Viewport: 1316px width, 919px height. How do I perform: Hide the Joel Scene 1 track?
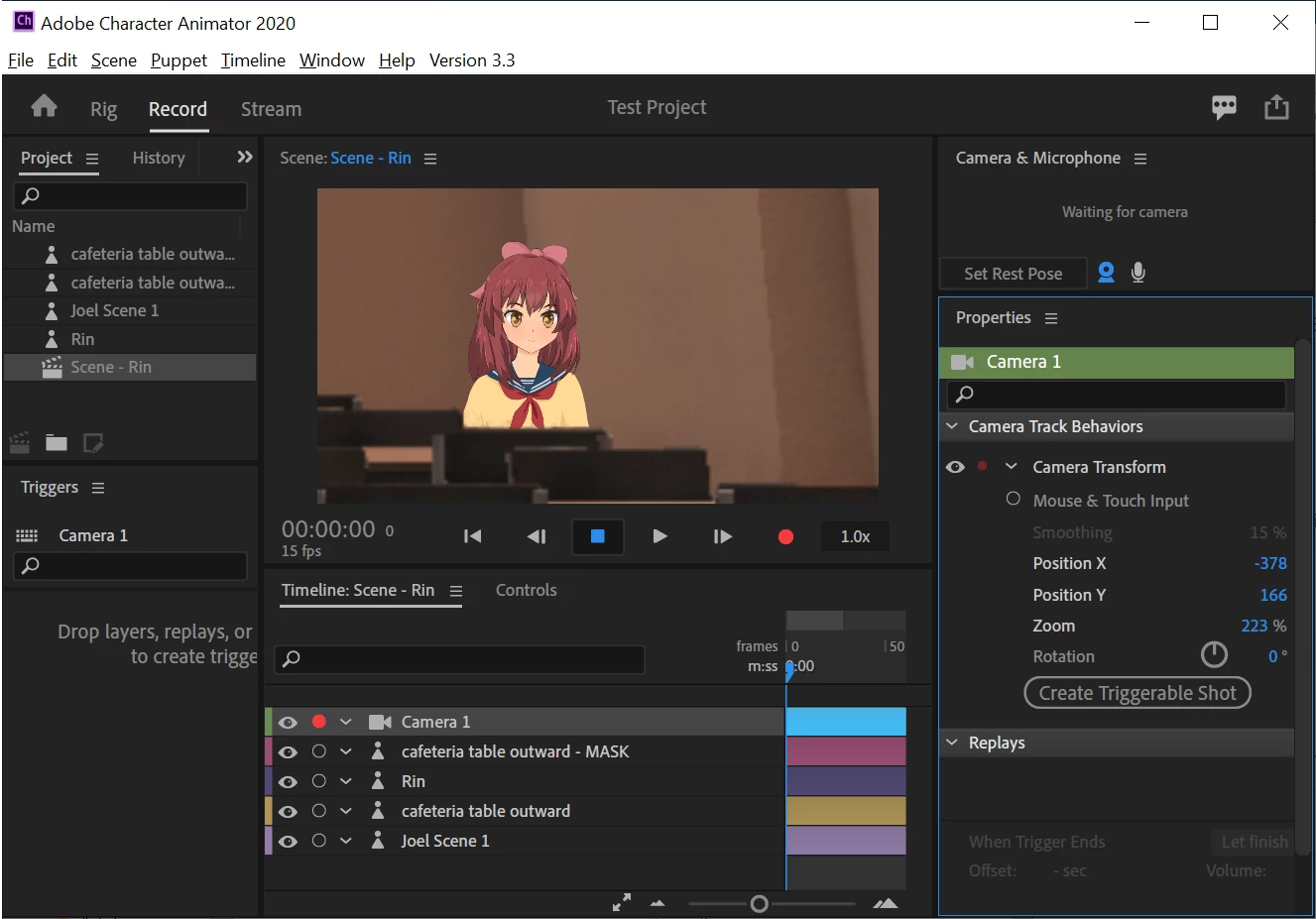288,841
